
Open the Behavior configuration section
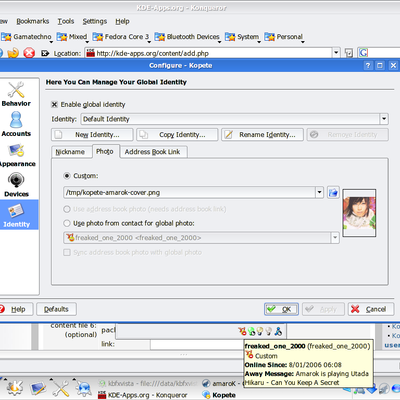click(x=16, y=94)
